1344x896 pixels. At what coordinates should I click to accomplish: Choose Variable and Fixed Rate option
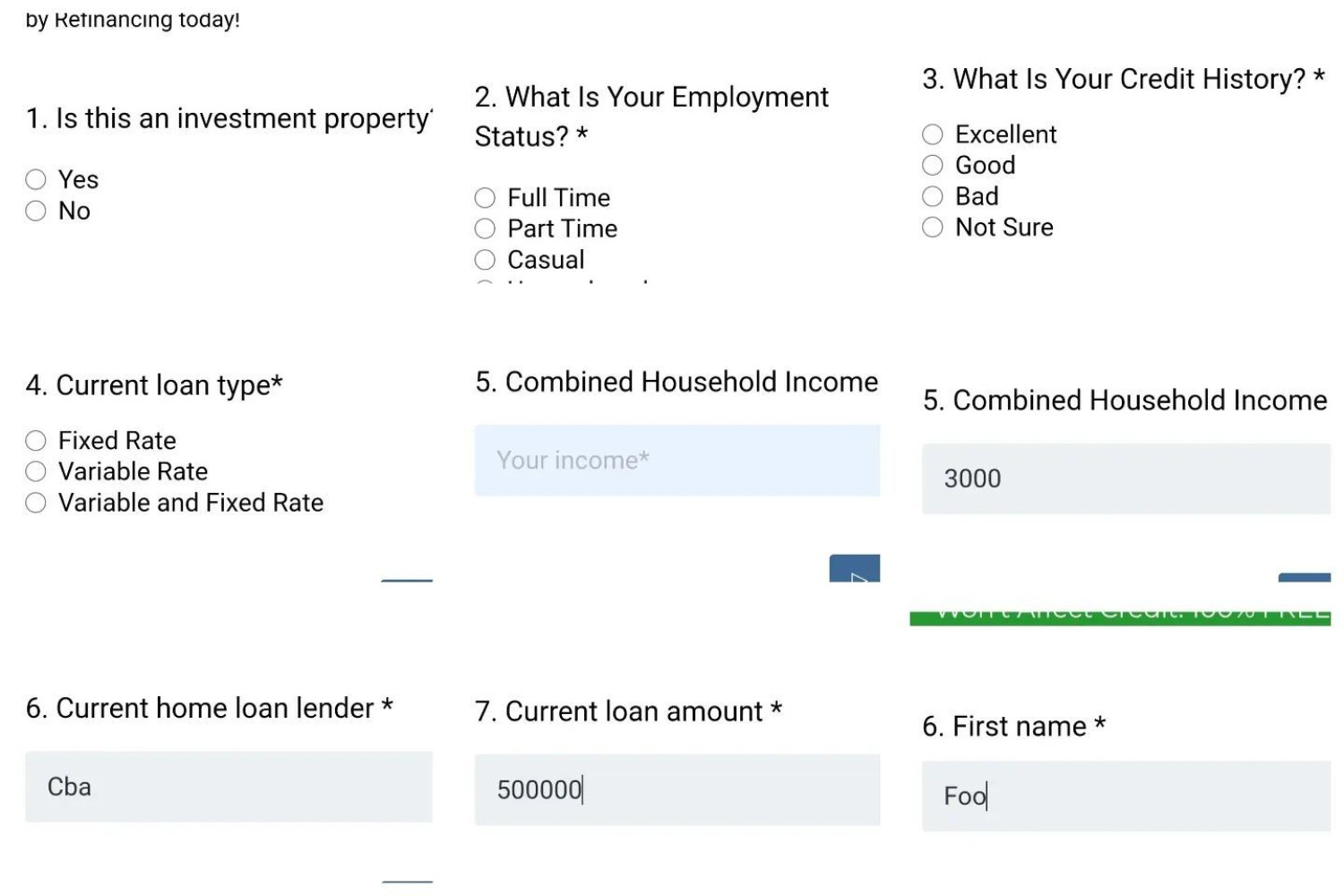coord(36,503)
